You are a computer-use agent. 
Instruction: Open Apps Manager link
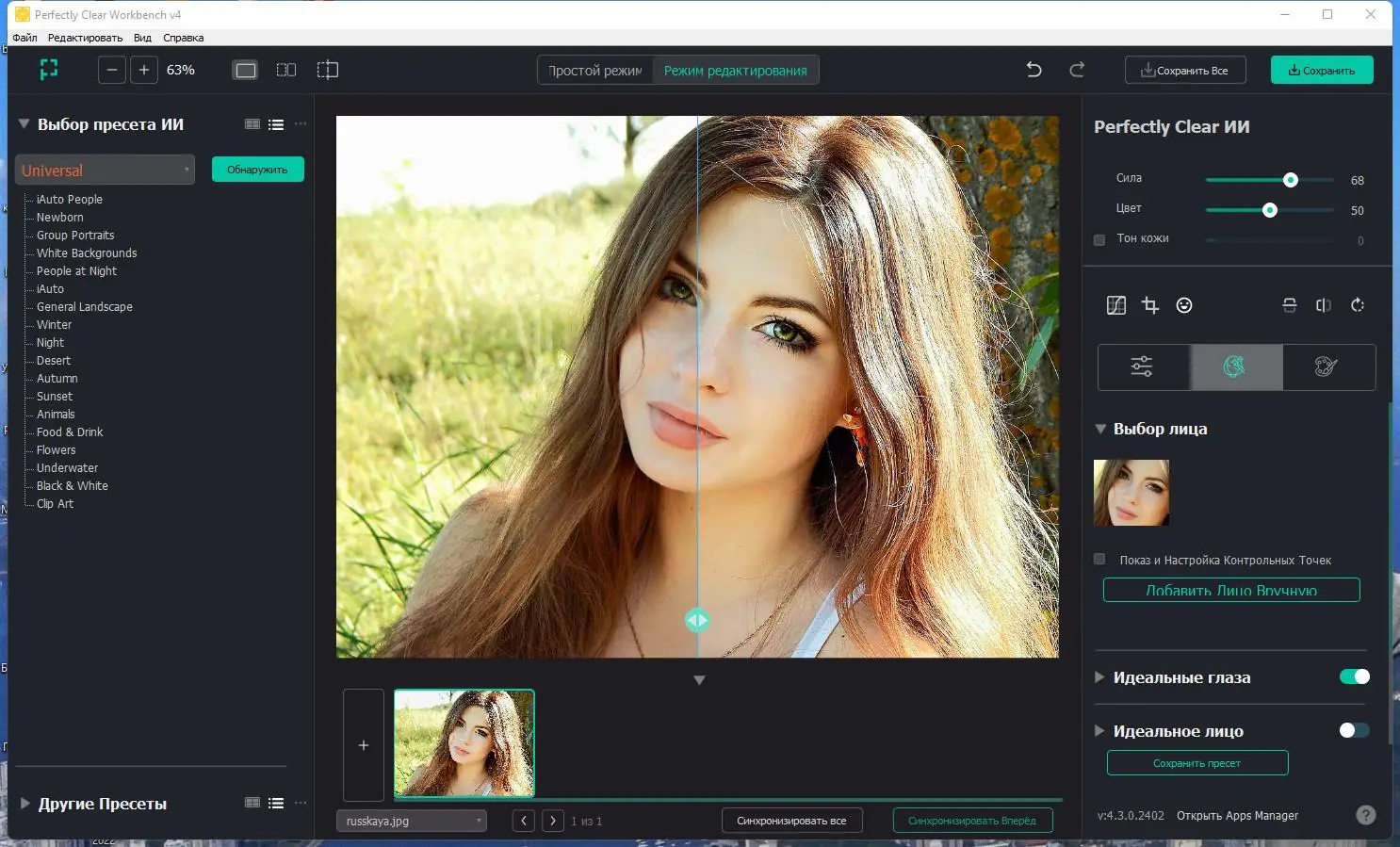click(1237, 816)
